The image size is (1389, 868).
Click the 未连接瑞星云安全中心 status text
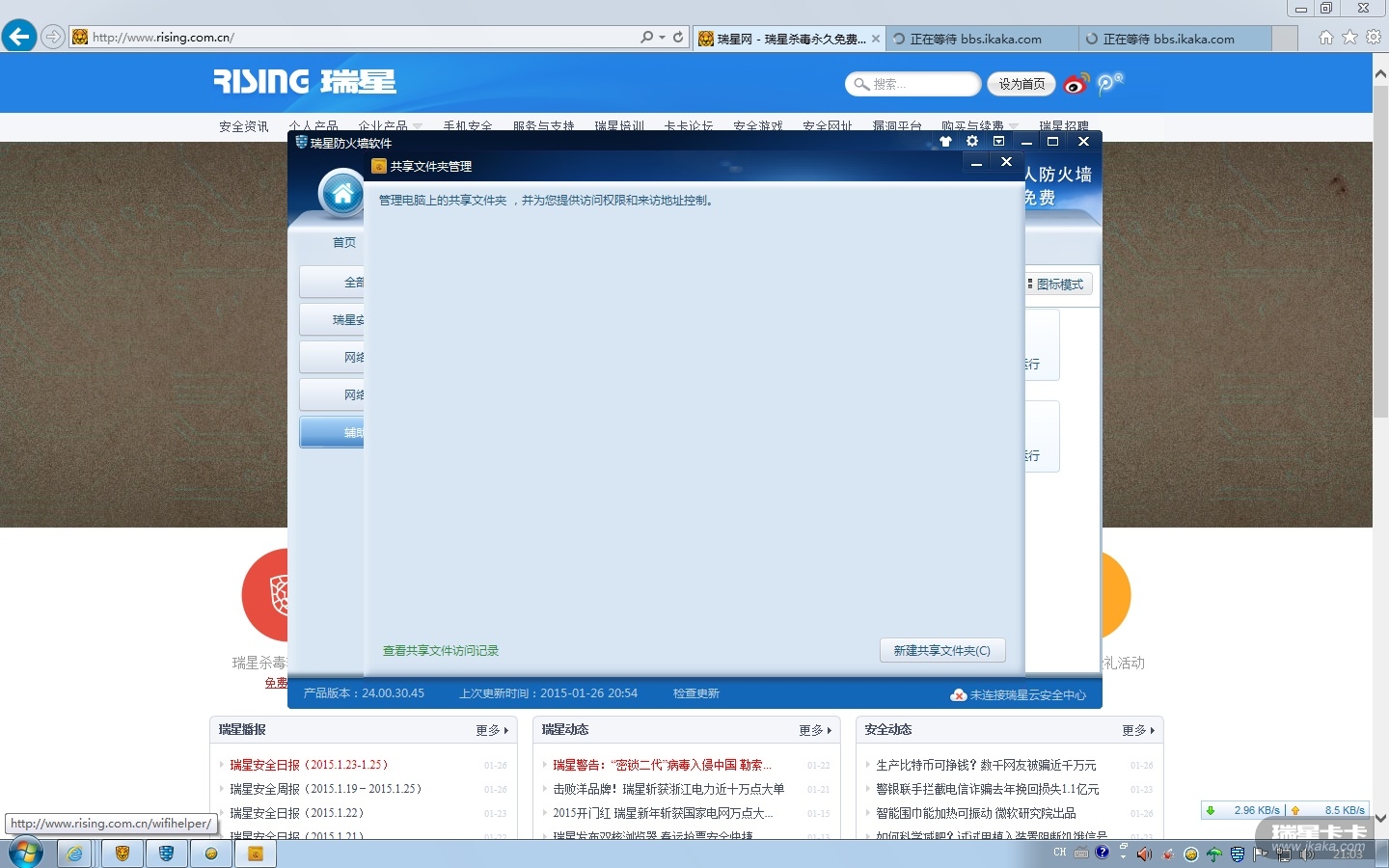[x=1028, y=694]
